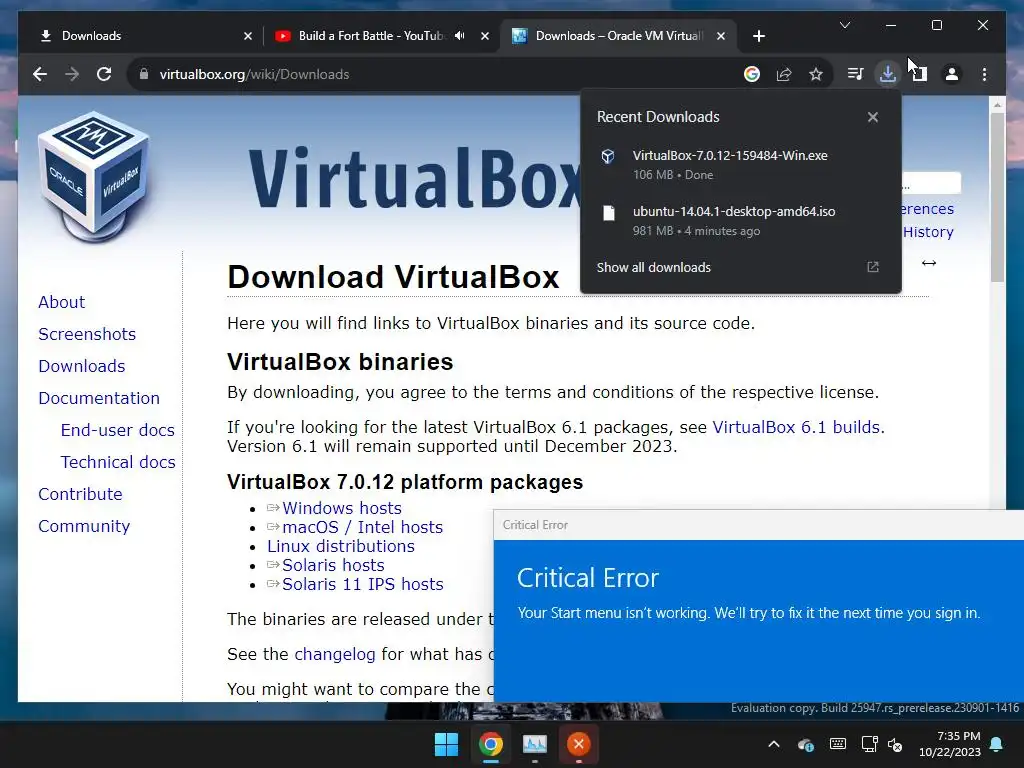This screenshot has width=1024, height=768.
Task: Select the Downloads – Oracle VM VirtualBox tab
Action: (x=618, y=36)
